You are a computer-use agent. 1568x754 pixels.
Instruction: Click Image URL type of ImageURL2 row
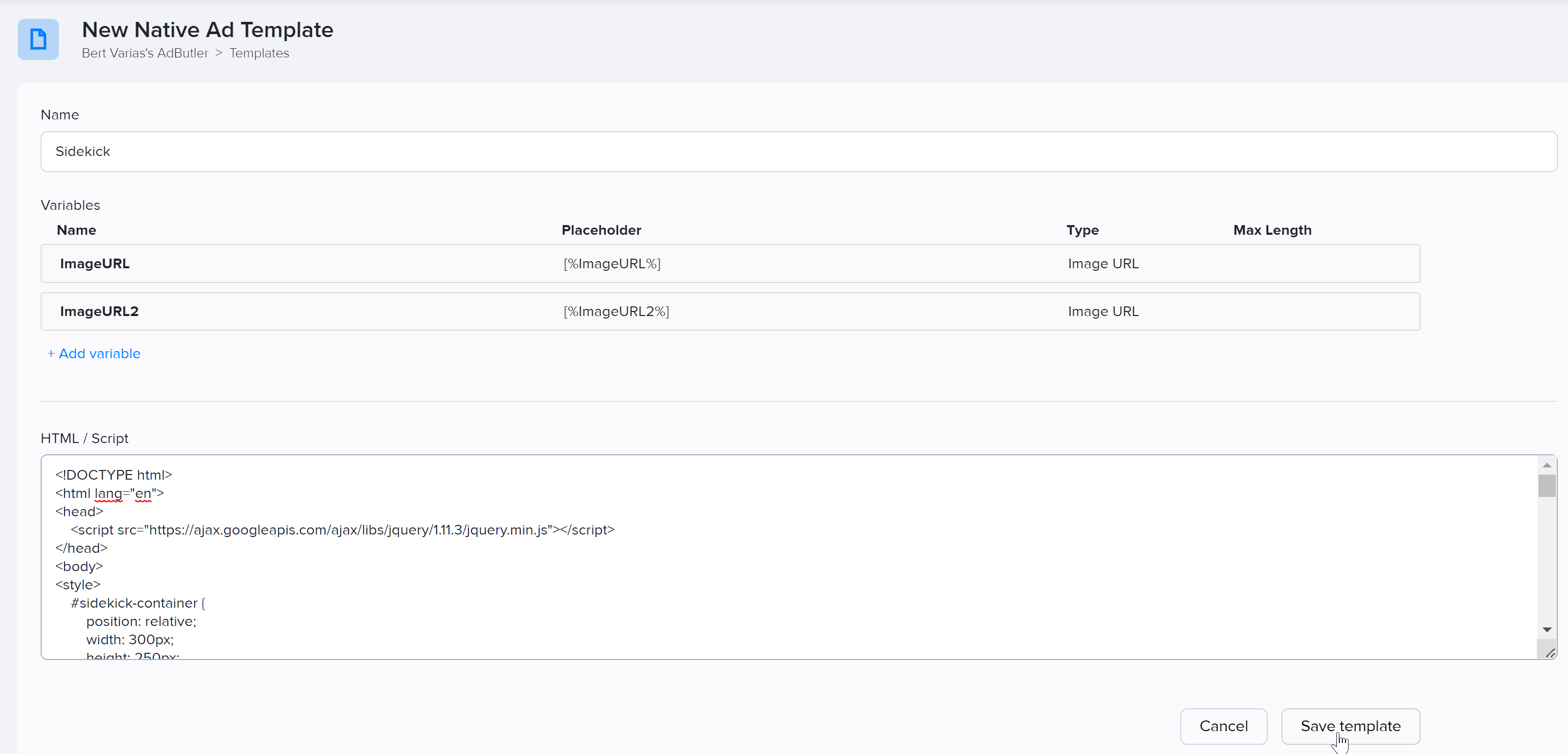tap(1103, 311)
